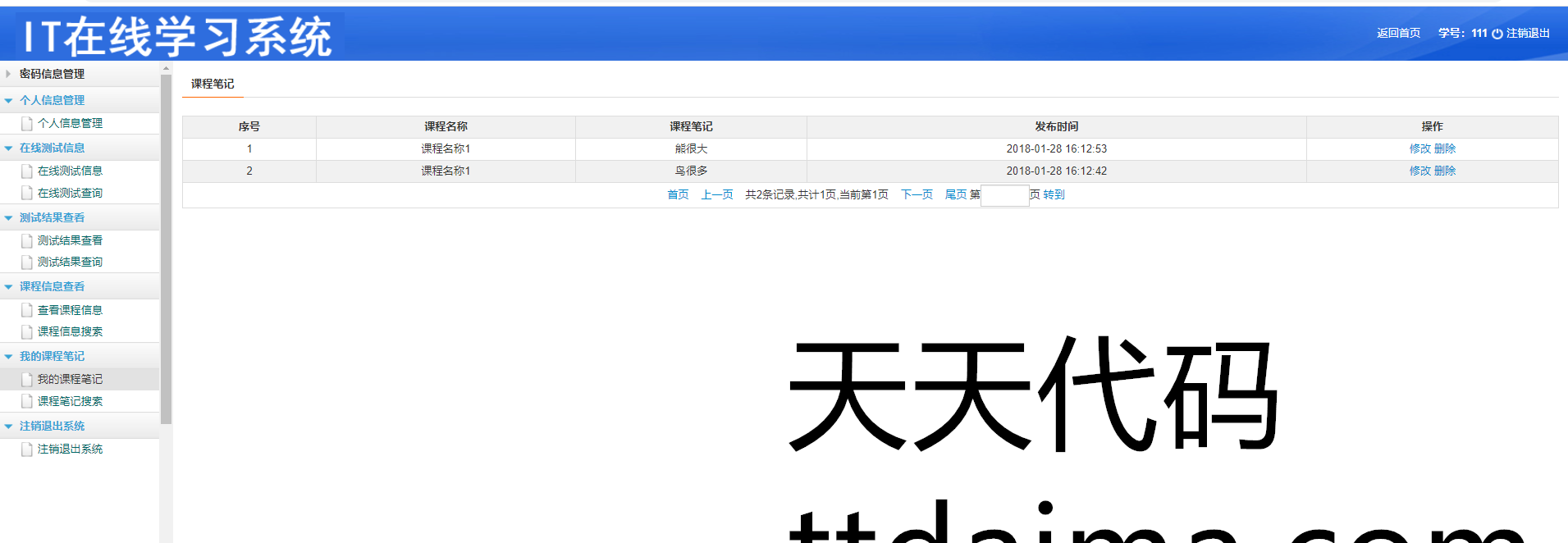Click the page icon beside 测试结果查询

[x=27, y=262]
